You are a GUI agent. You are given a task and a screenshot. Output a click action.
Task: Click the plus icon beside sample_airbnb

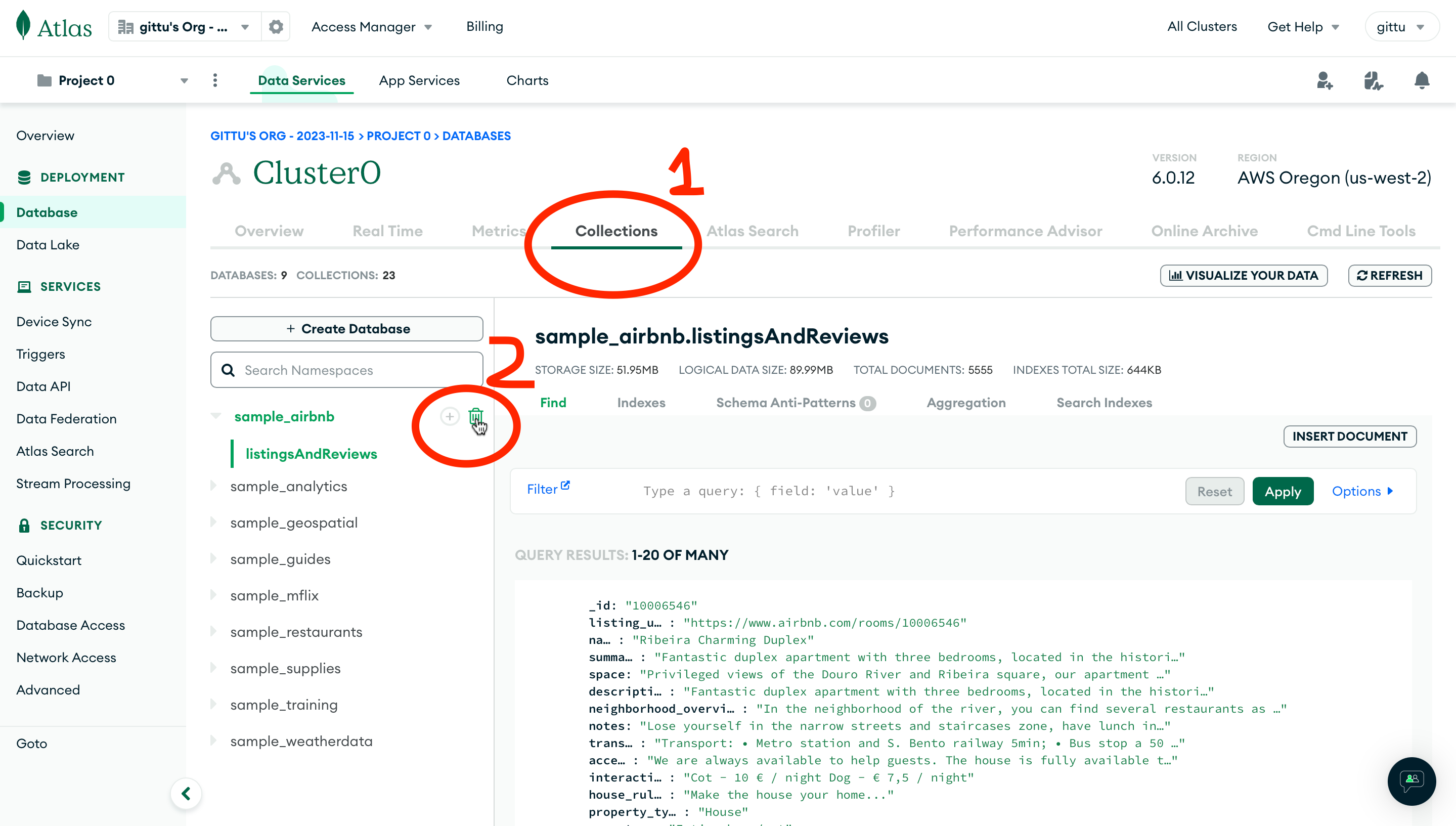[x=450, y=416]
